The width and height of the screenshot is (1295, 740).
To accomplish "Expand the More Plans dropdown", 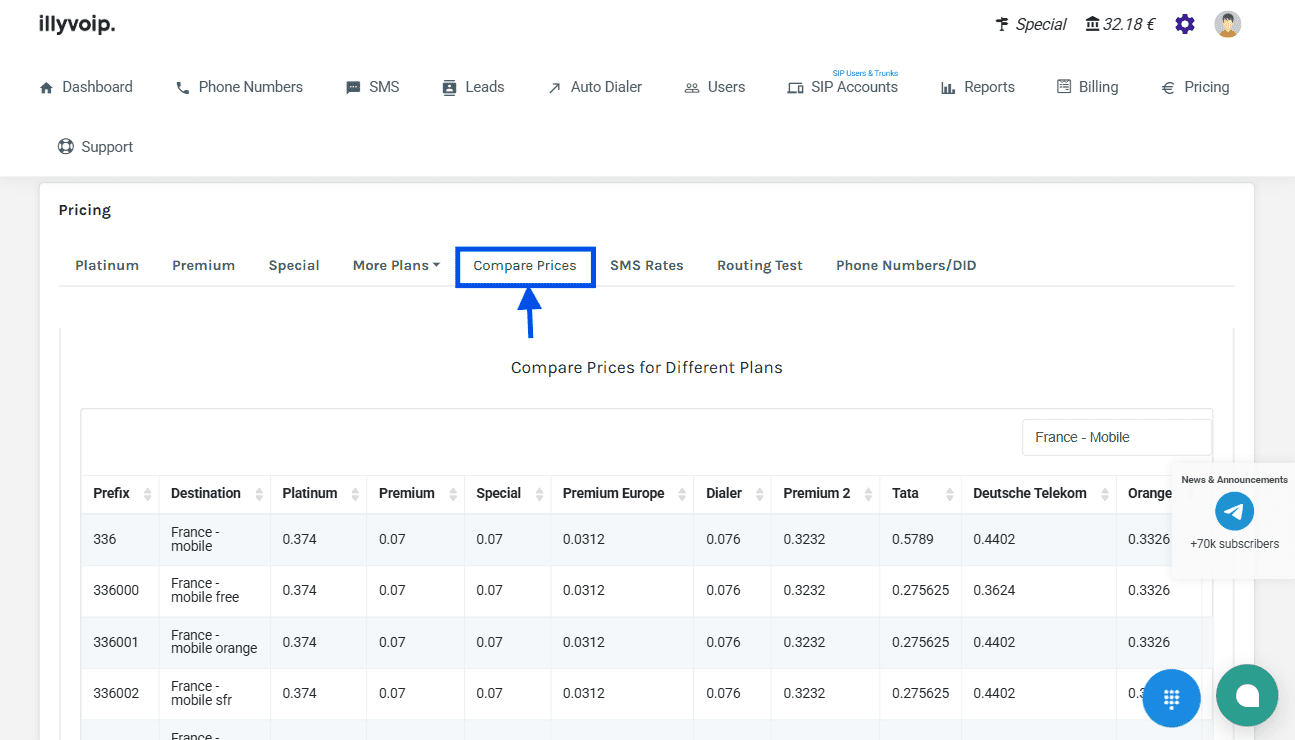I will (396, 265).
